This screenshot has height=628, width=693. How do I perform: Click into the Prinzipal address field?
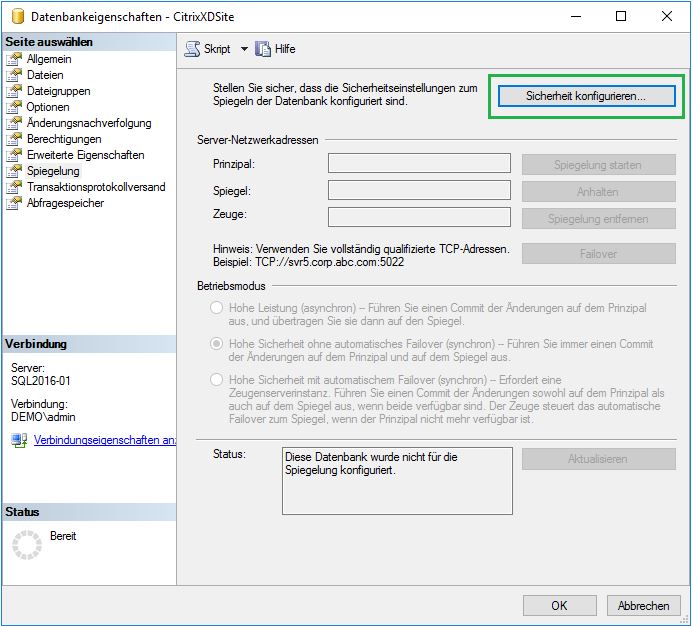click(419, 164)
